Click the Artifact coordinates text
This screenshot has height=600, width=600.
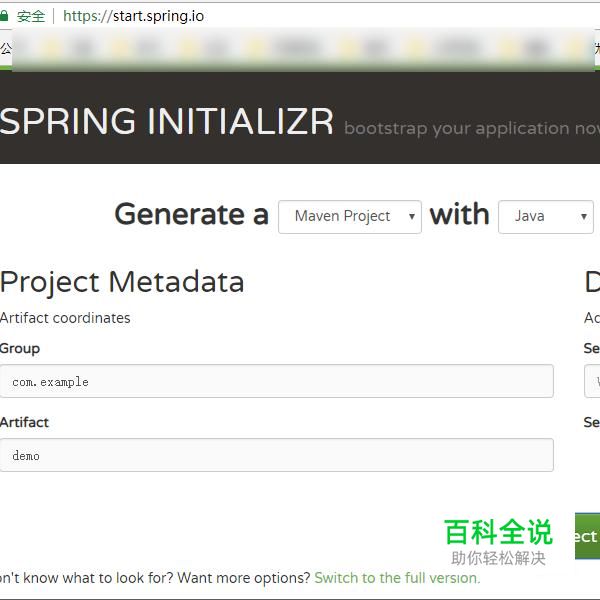65,318
